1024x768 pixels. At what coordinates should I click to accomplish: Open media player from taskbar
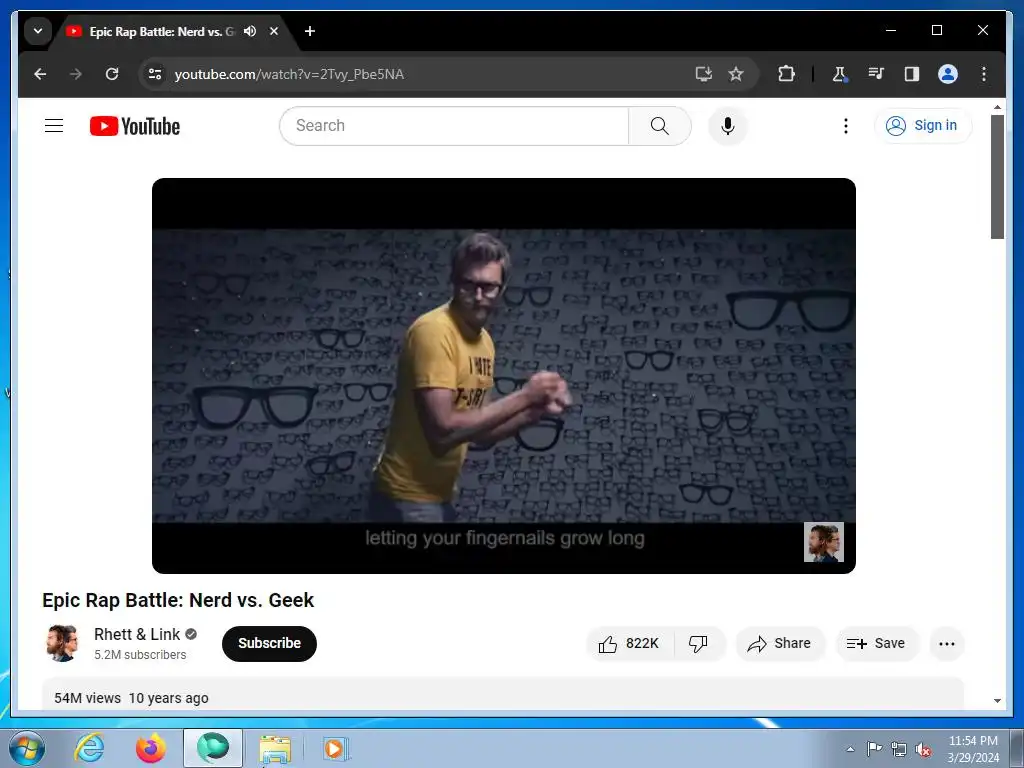[x=336, y=748]
